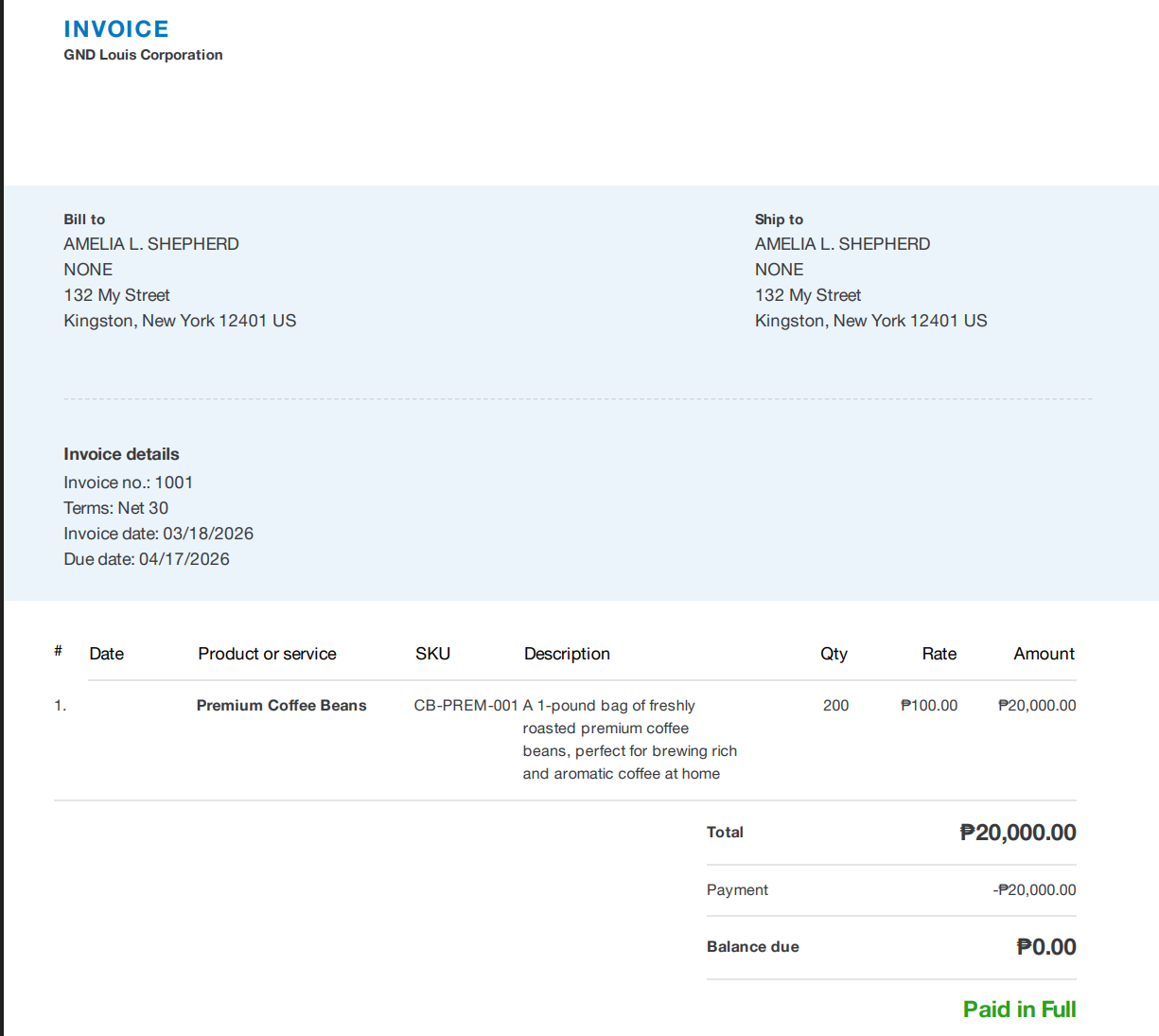Image resolution: width=1159 pixels, height=1036 pixels.
Task: Click the Invoice details heading
Action: pyautogui.click(x=121, y=454)
